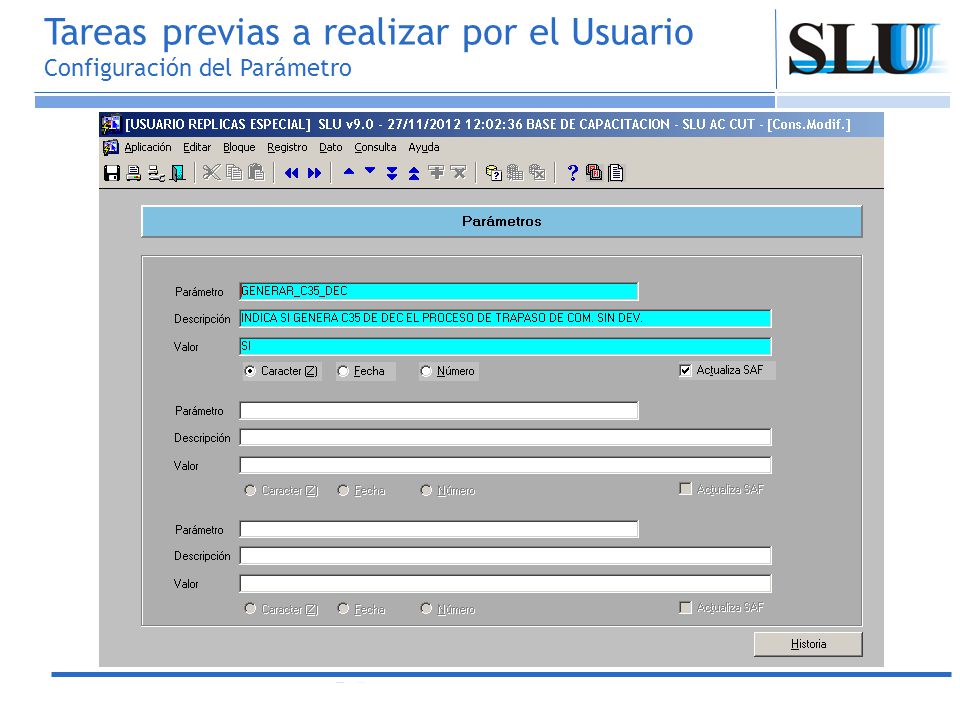Open the Editar menu
The height and width of the screenshot is (720, 960).
[x=197, y=148]
